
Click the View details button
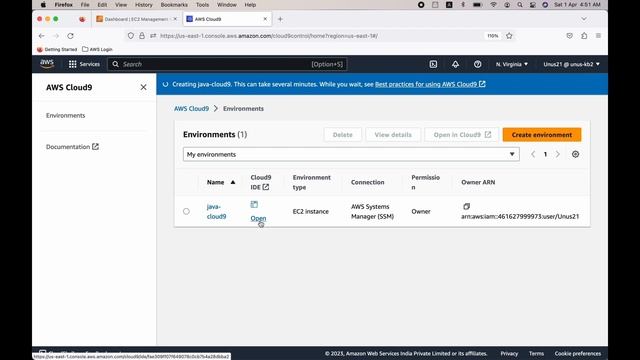tap(393, 135)
